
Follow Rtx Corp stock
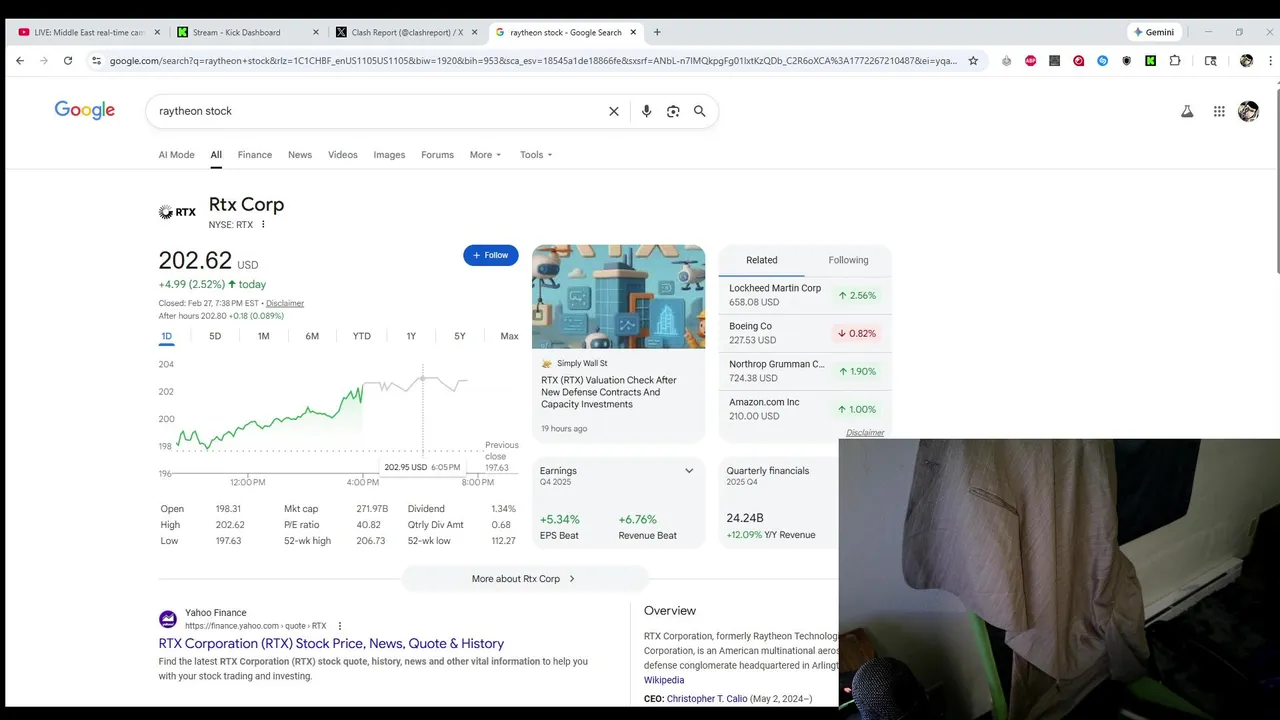(x=491, y=255)
